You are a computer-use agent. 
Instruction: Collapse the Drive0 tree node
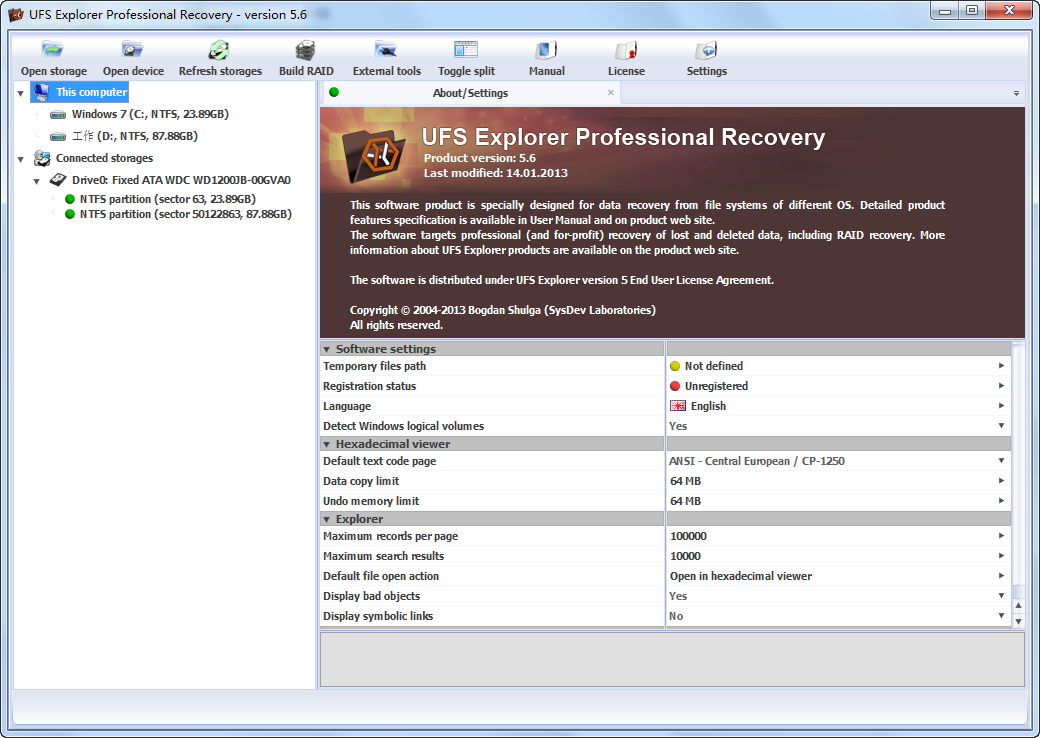coord(36,181)
